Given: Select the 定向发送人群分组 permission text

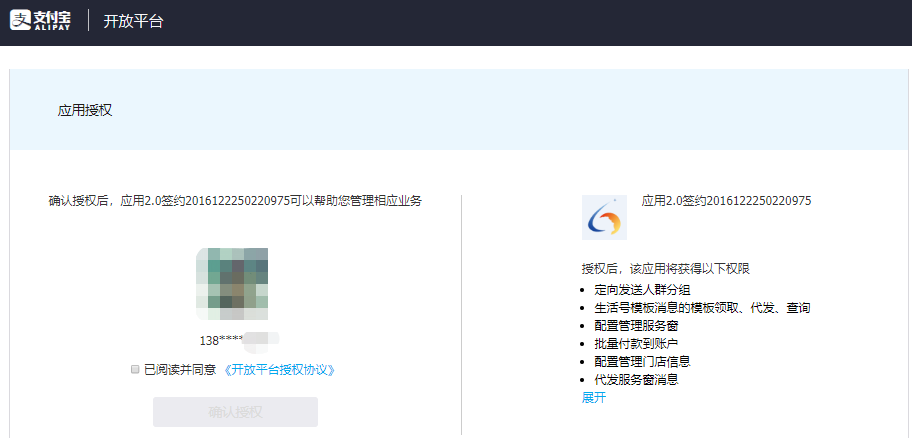Looking at the screenshot, I should tap(642, 290).
